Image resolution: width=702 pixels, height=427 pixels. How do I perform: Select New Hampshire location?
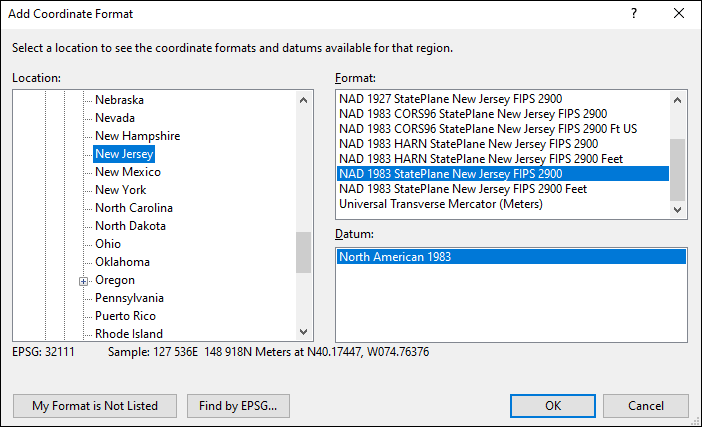point(137,136)
